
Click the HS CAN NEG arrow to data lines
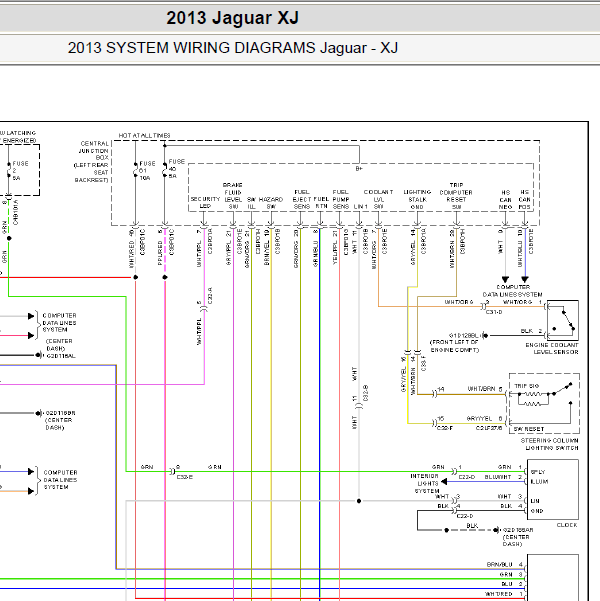coord(505,279)
